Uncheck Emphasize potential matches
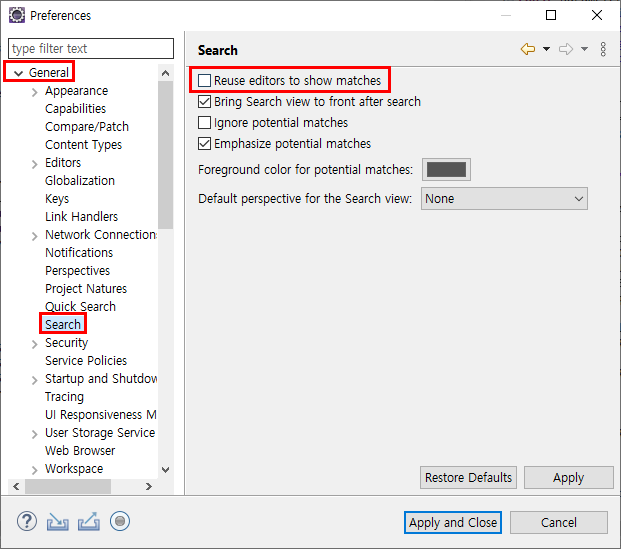The height and width of the screenshot is (549, 621). (x=204, y=143)
